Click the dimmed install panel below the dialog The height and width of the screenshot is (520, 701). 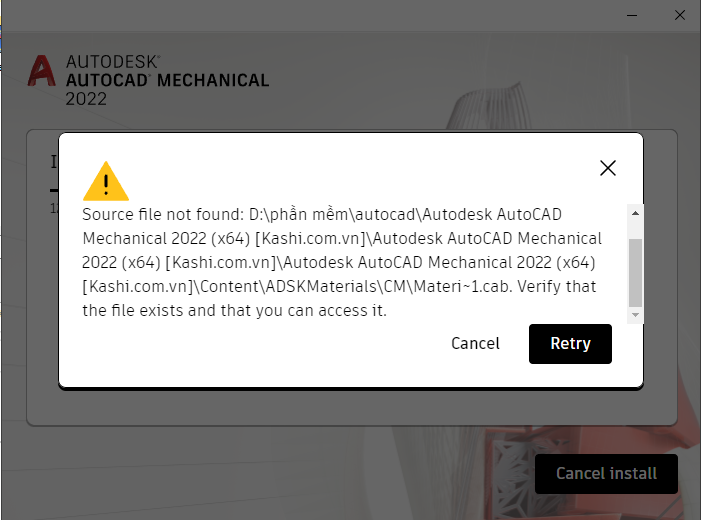[352, 408]
